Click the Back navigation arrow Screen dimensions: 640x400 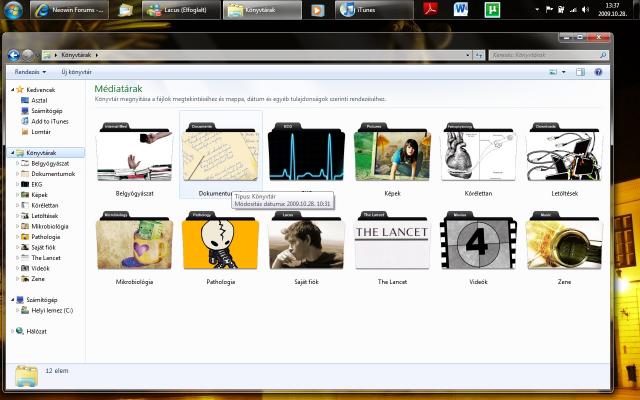click(13, 55)
